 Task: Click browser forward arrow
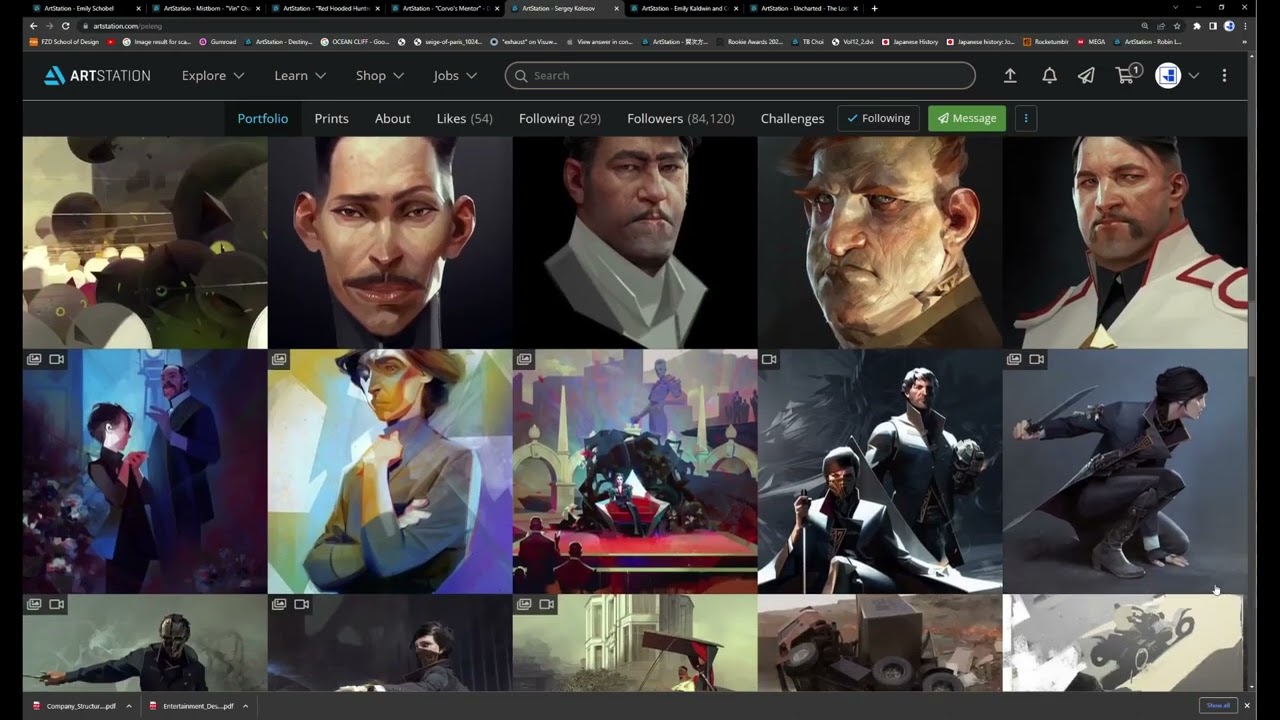click(49, 25)
